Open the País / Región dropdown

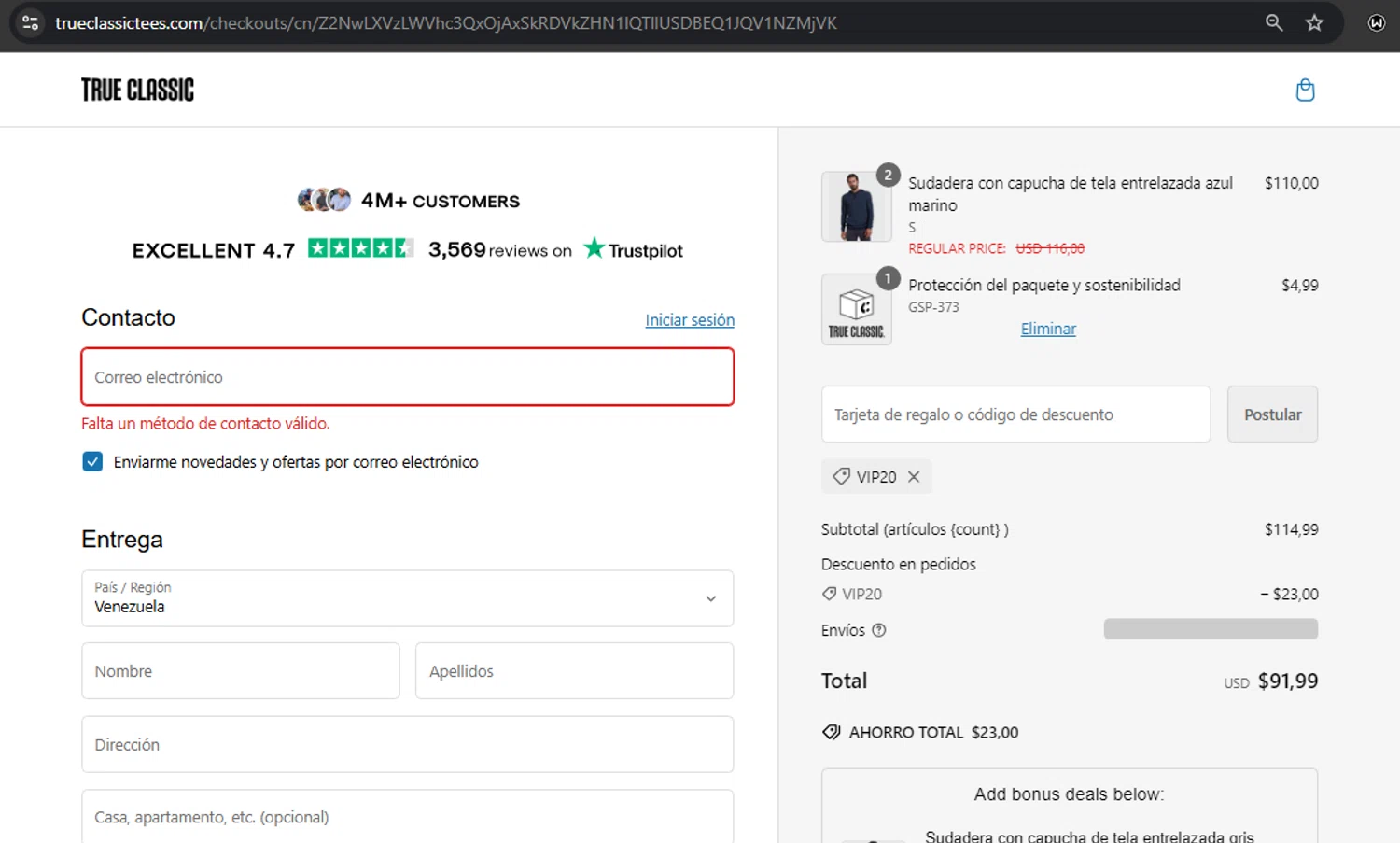407,598
